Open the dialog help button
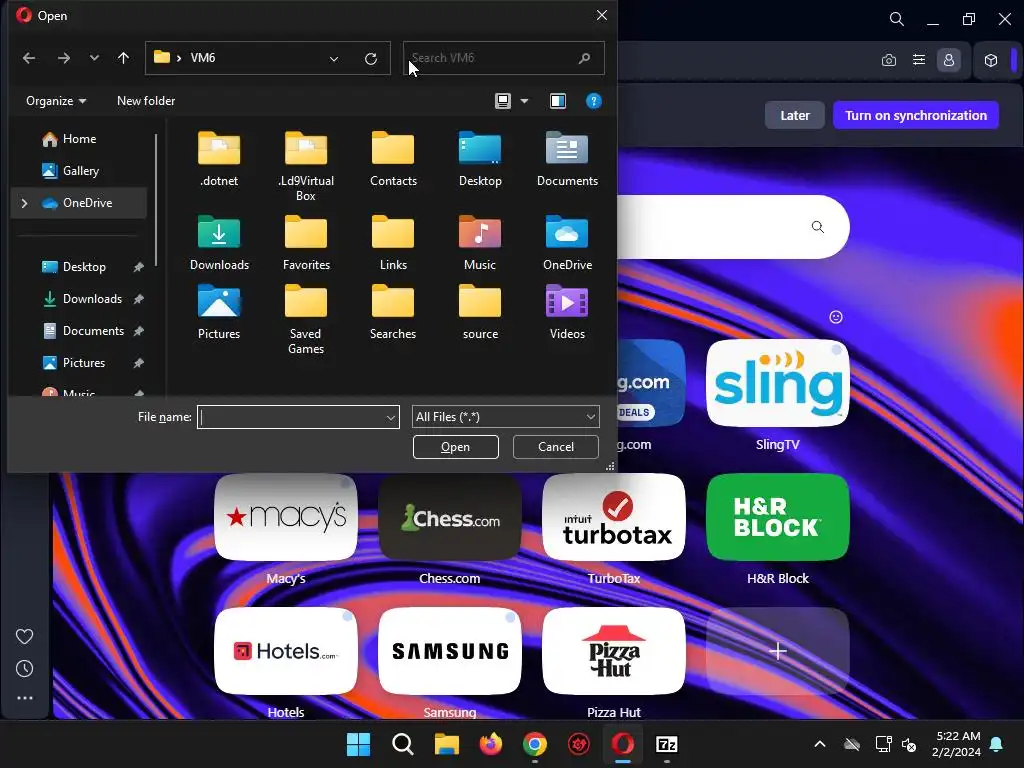 (594, 101)
